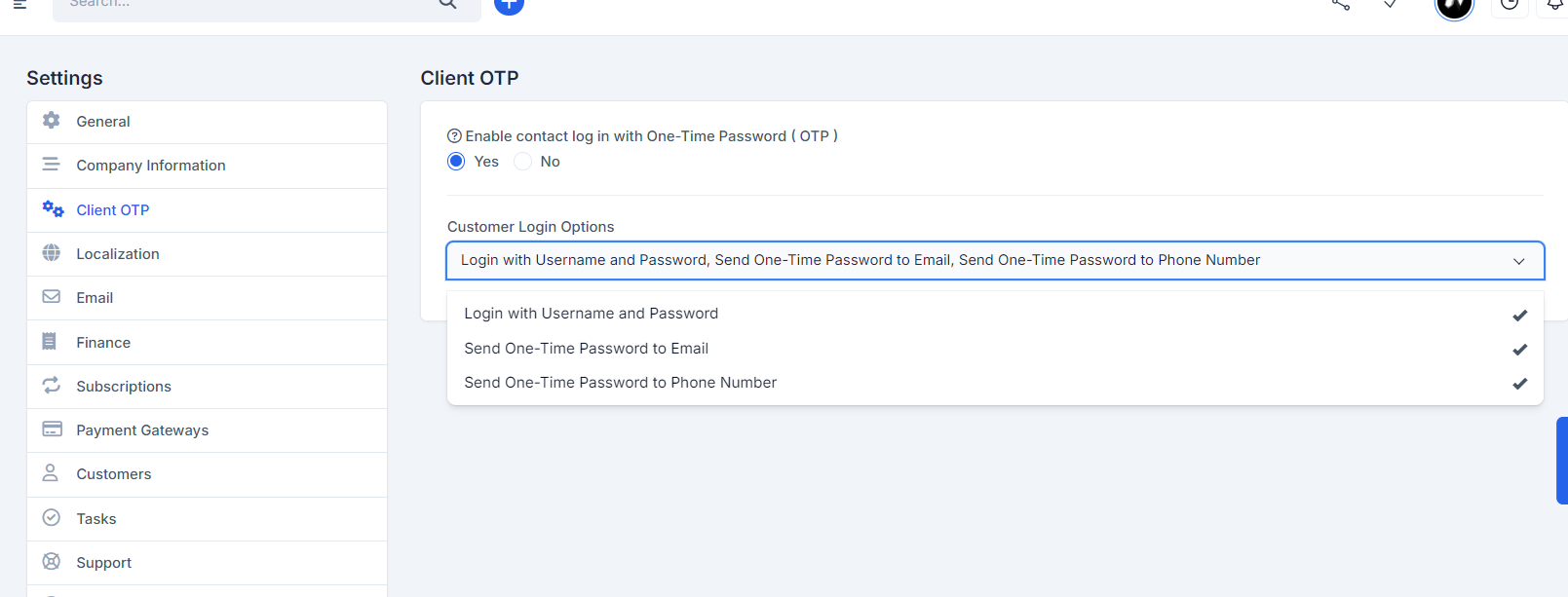The image size is (1568, 597).
Task: Select the Subscriptions sync icon
Action: tap(51, 386)
